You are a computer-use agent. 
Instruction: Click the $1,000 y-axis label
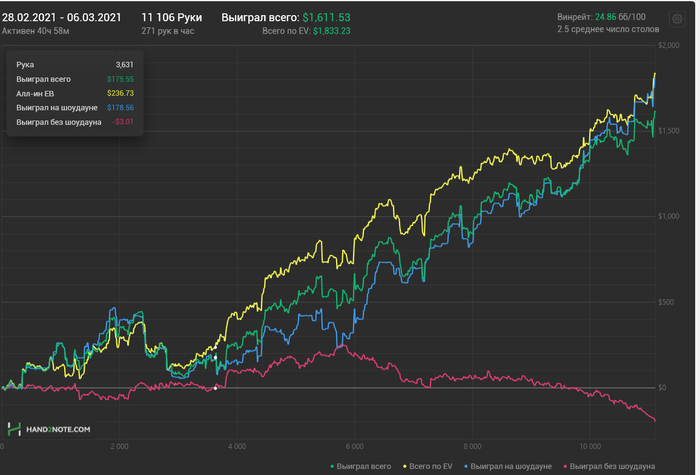click(x=669, y=216)
